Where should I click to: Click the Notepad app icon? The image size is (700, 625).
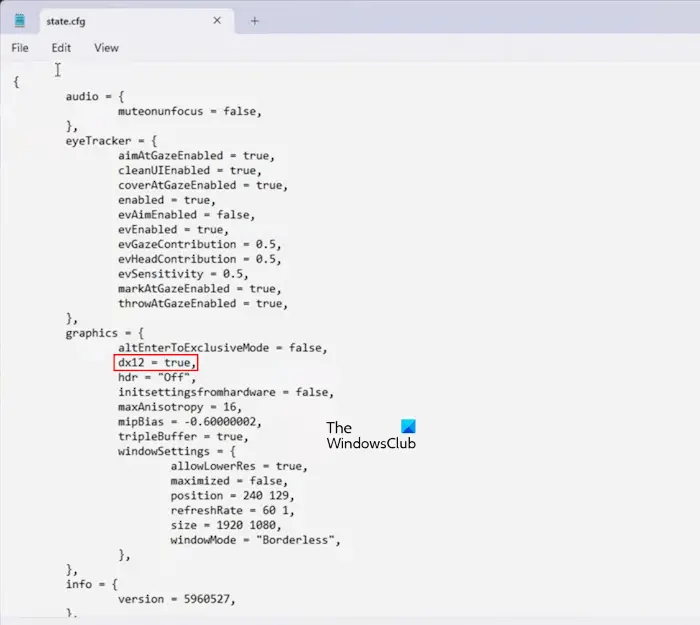point(19,21)
